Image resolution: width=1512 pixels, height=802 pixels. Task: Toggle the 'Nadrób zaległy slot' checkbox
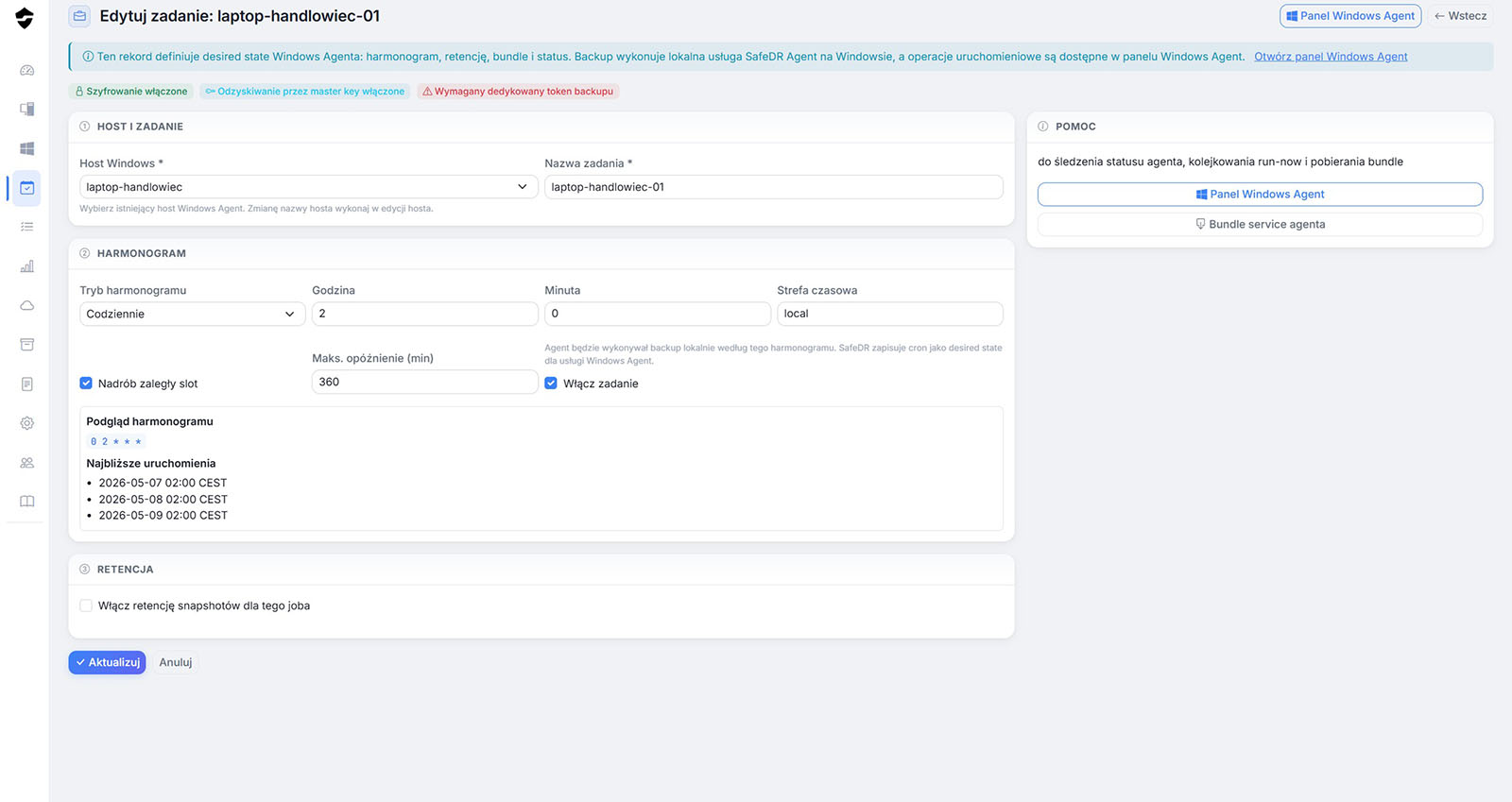pyautogui.click(x=86, y=384)
